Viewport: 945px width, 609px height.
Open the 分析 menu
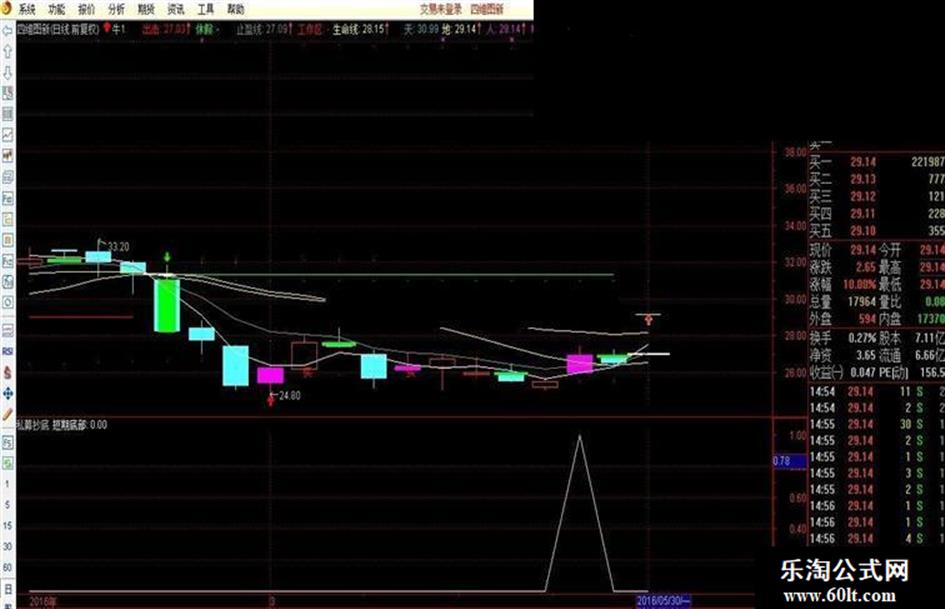pyautogui.click(x=116, y=9)
